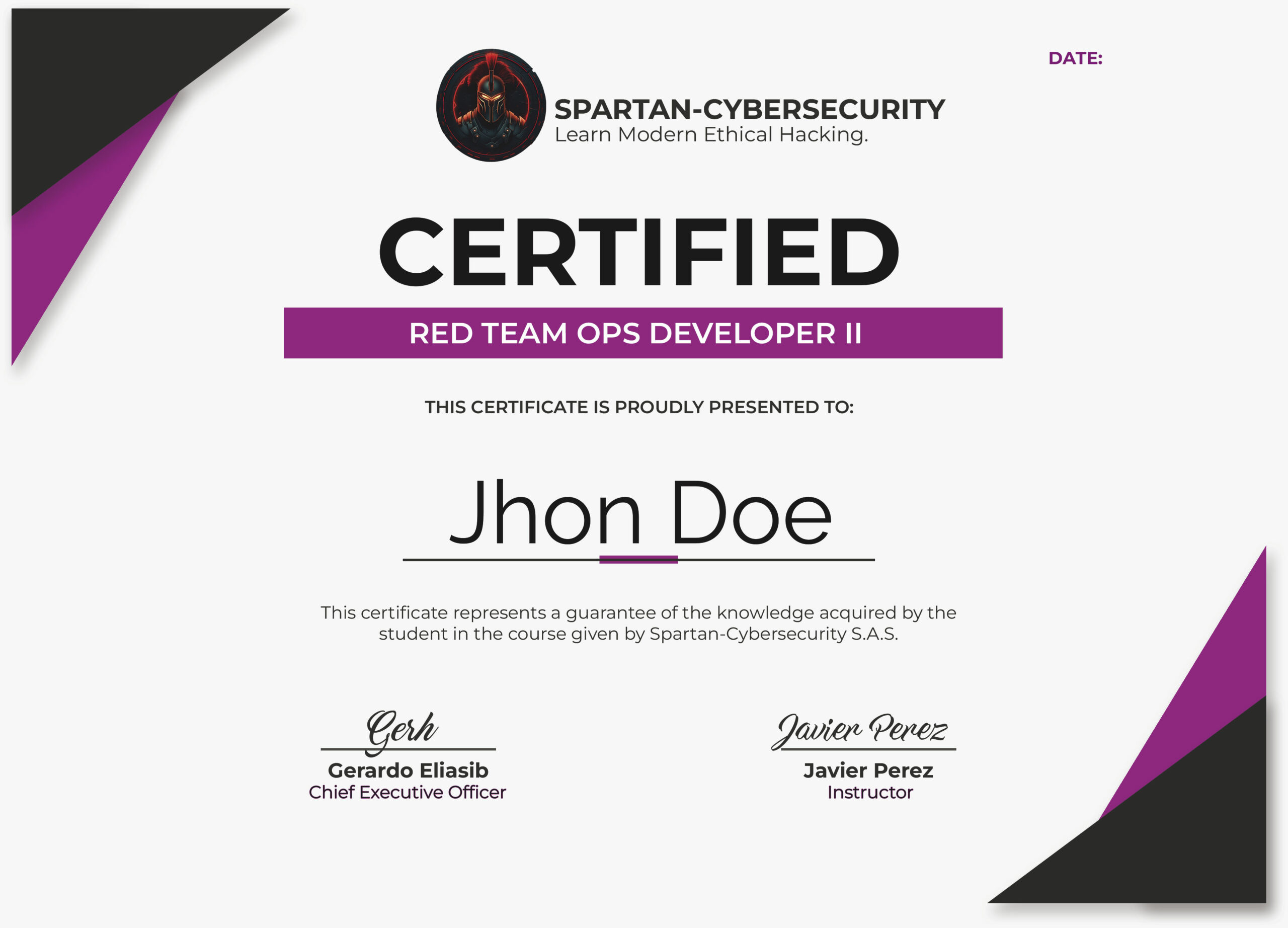The height and width of the screenshot is (928, 1288).
Task: Click the DATE: label
Action: [1075, 58]
